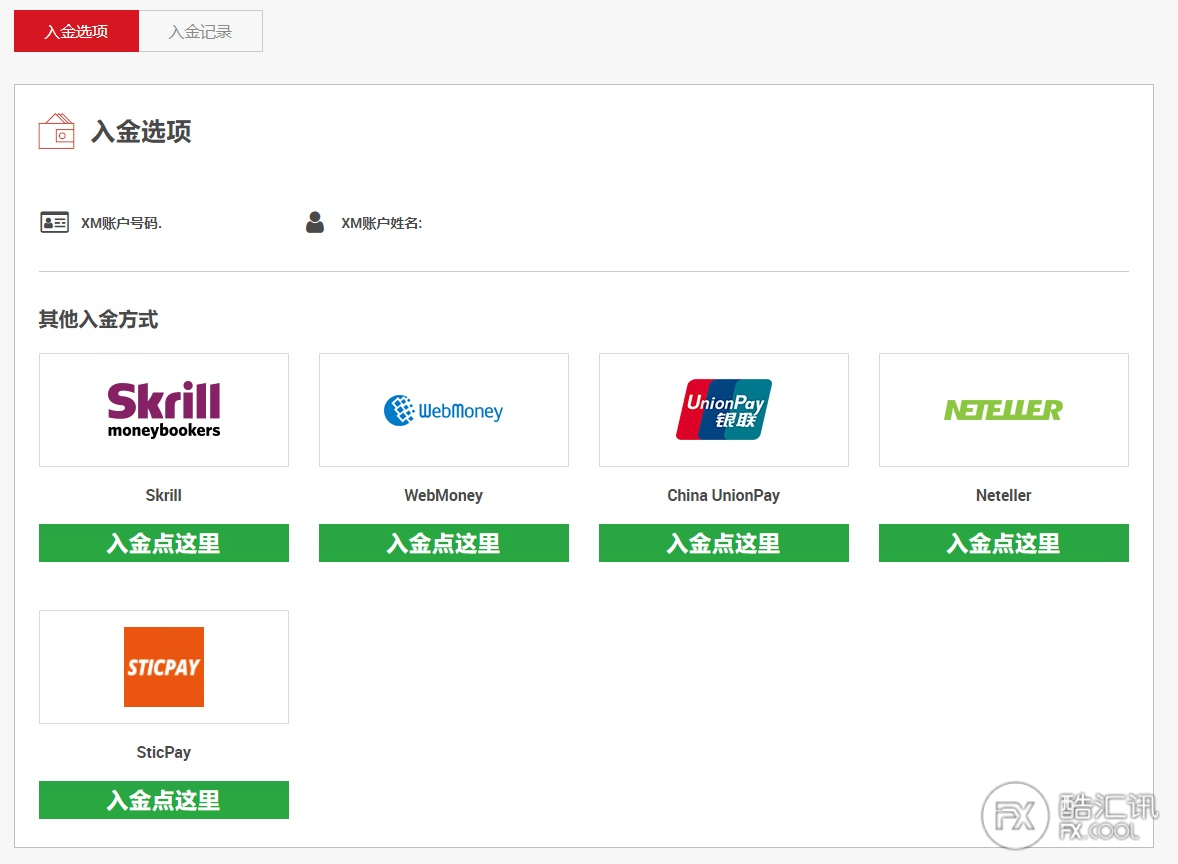Click the FX.COOL watermark logo
Screen dimensions: 1178x864
(x=1068, y=816)
